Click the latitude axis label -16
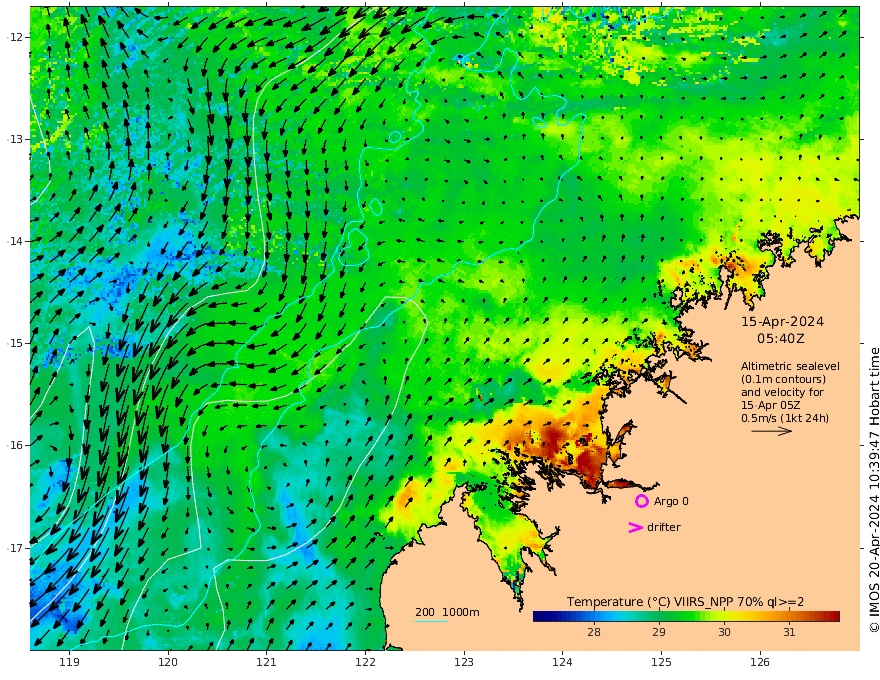This screenshot has height=680, width=880. [14, 445]
